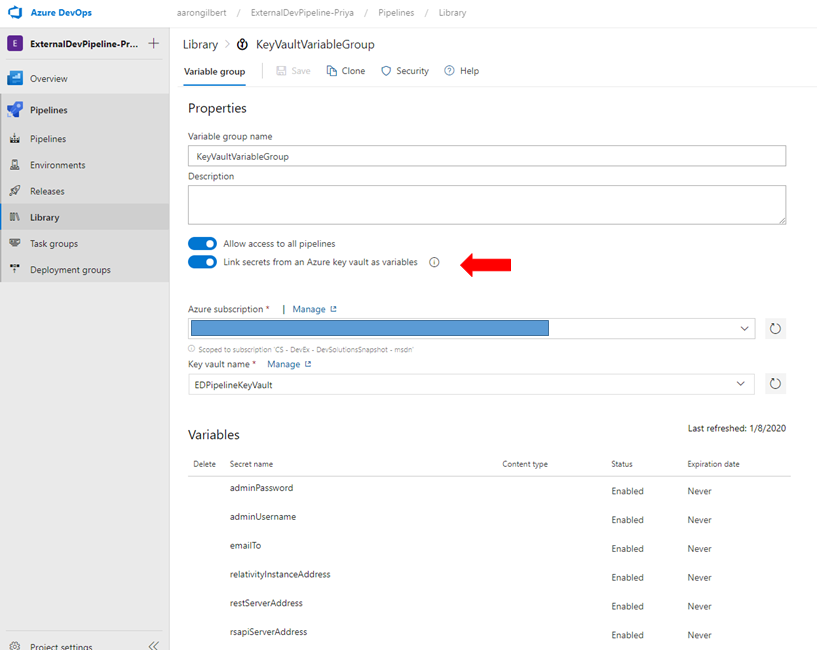Click the Library books icon
The width and height of the screenshot is (817, 650).
[x=15, y=217]
